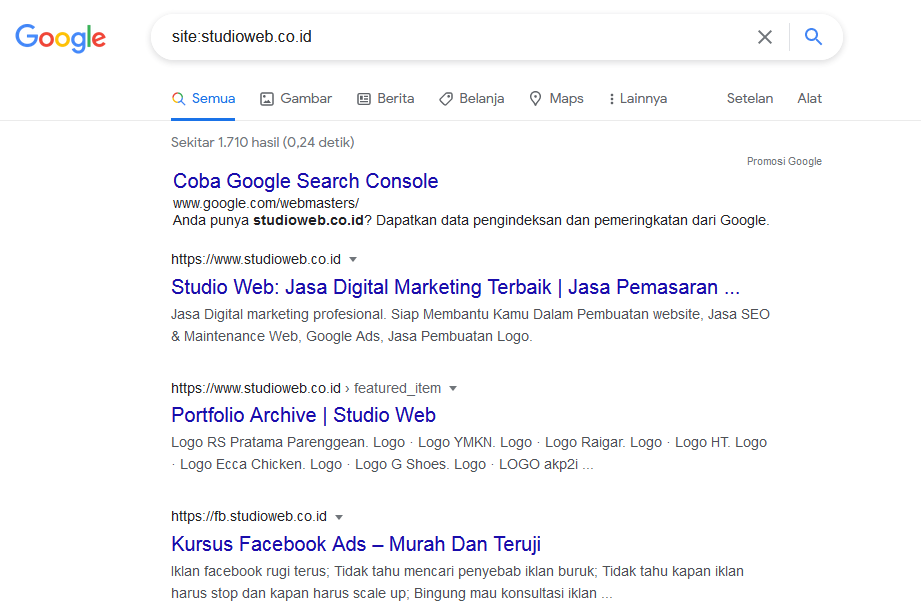Click the Logo RS Pratama Parenggean snippet

pyautogui.click(x=469, y=453)
